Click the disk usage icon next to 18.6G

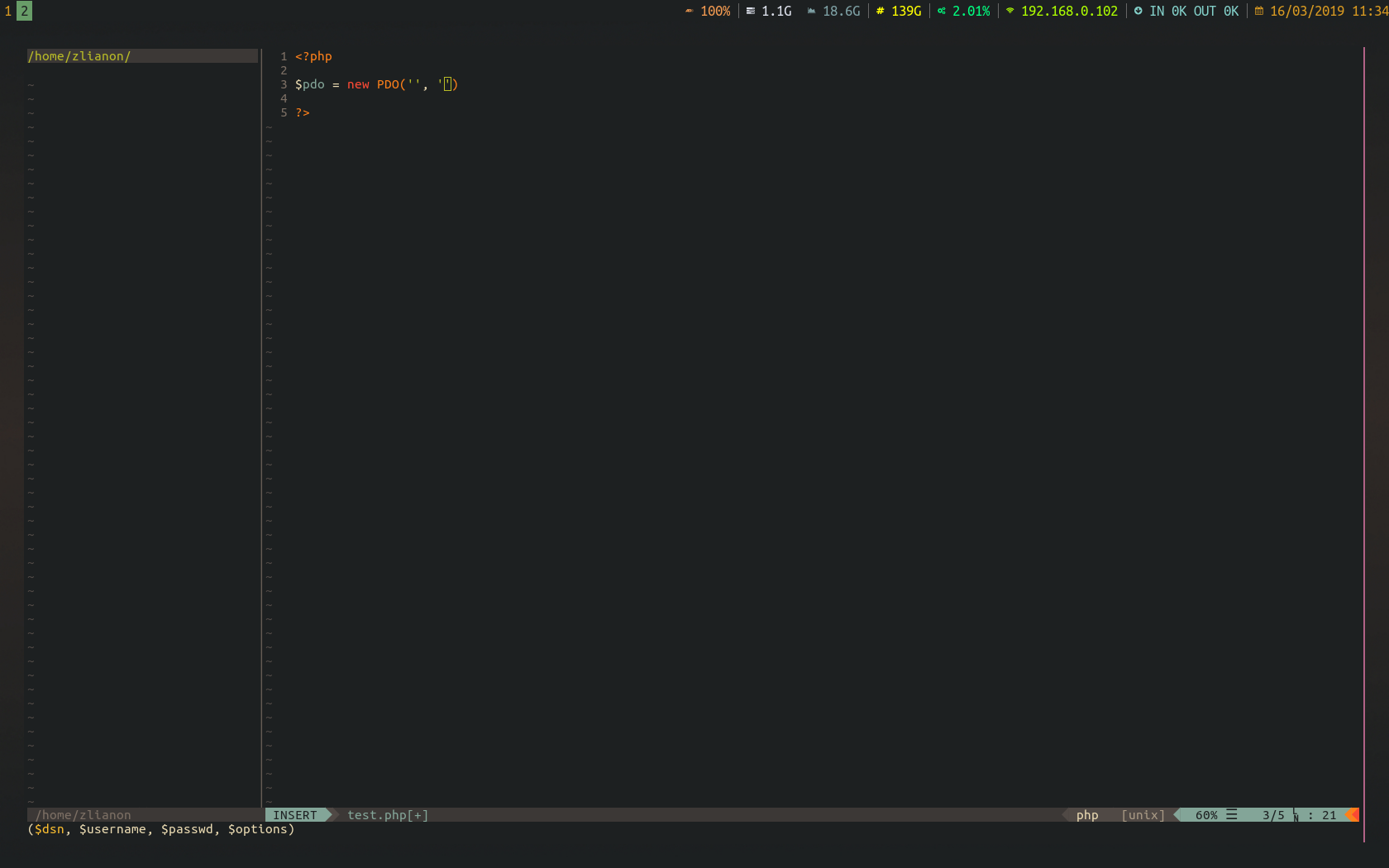point(811,11)
